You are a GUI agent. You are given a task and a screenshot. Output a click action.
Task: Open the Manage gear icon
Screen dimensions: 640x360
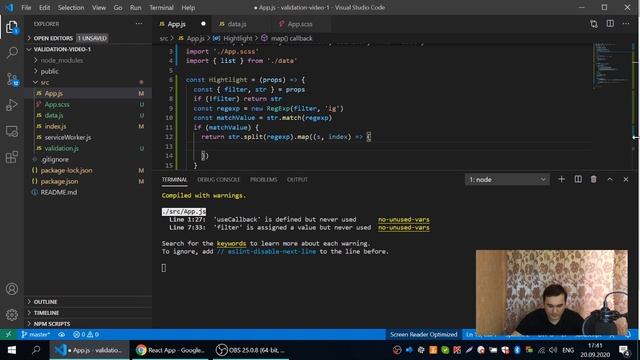point(12,315)
